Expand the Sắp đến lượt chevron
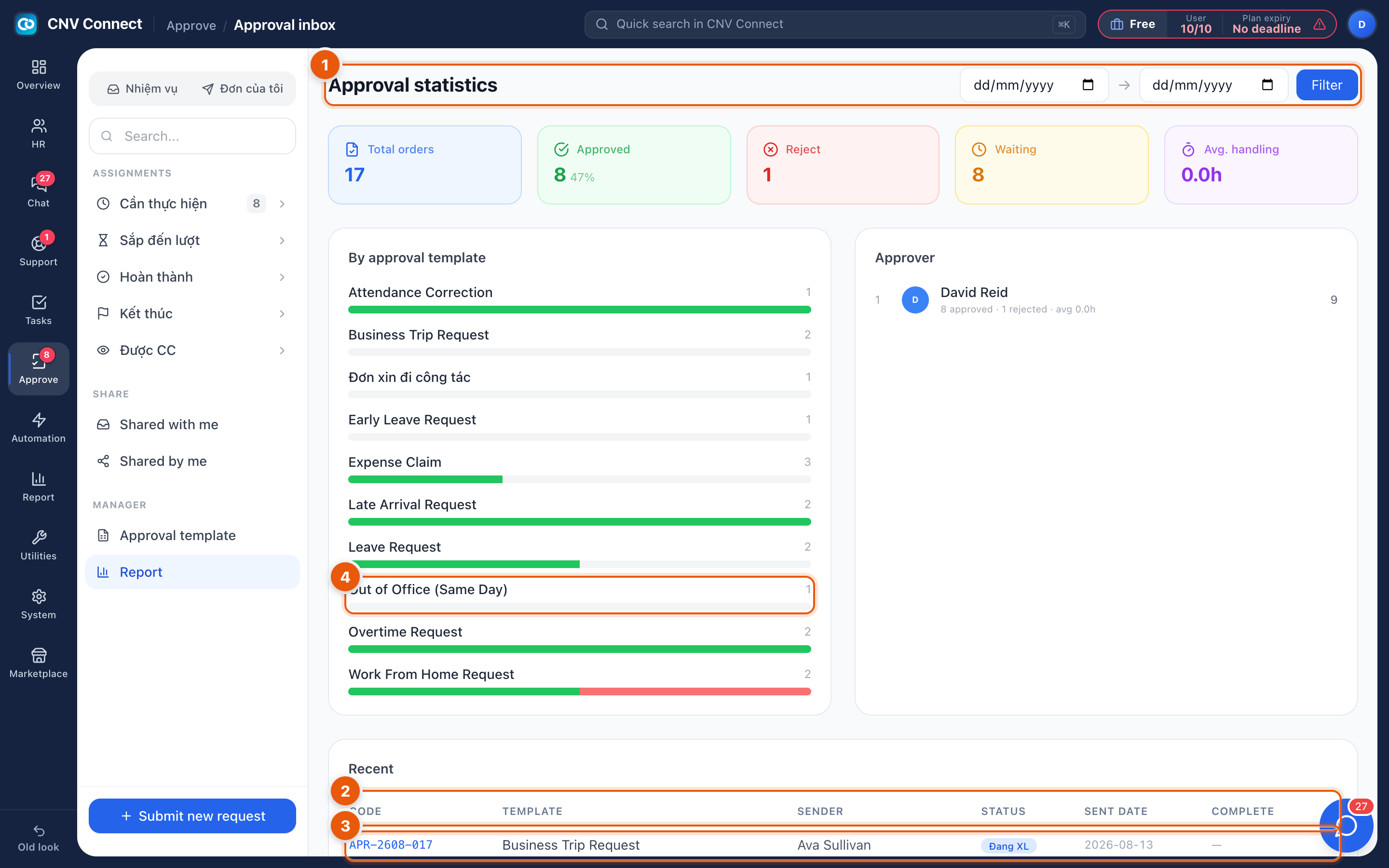The image size is (1389, 868). tap(282, 241)
